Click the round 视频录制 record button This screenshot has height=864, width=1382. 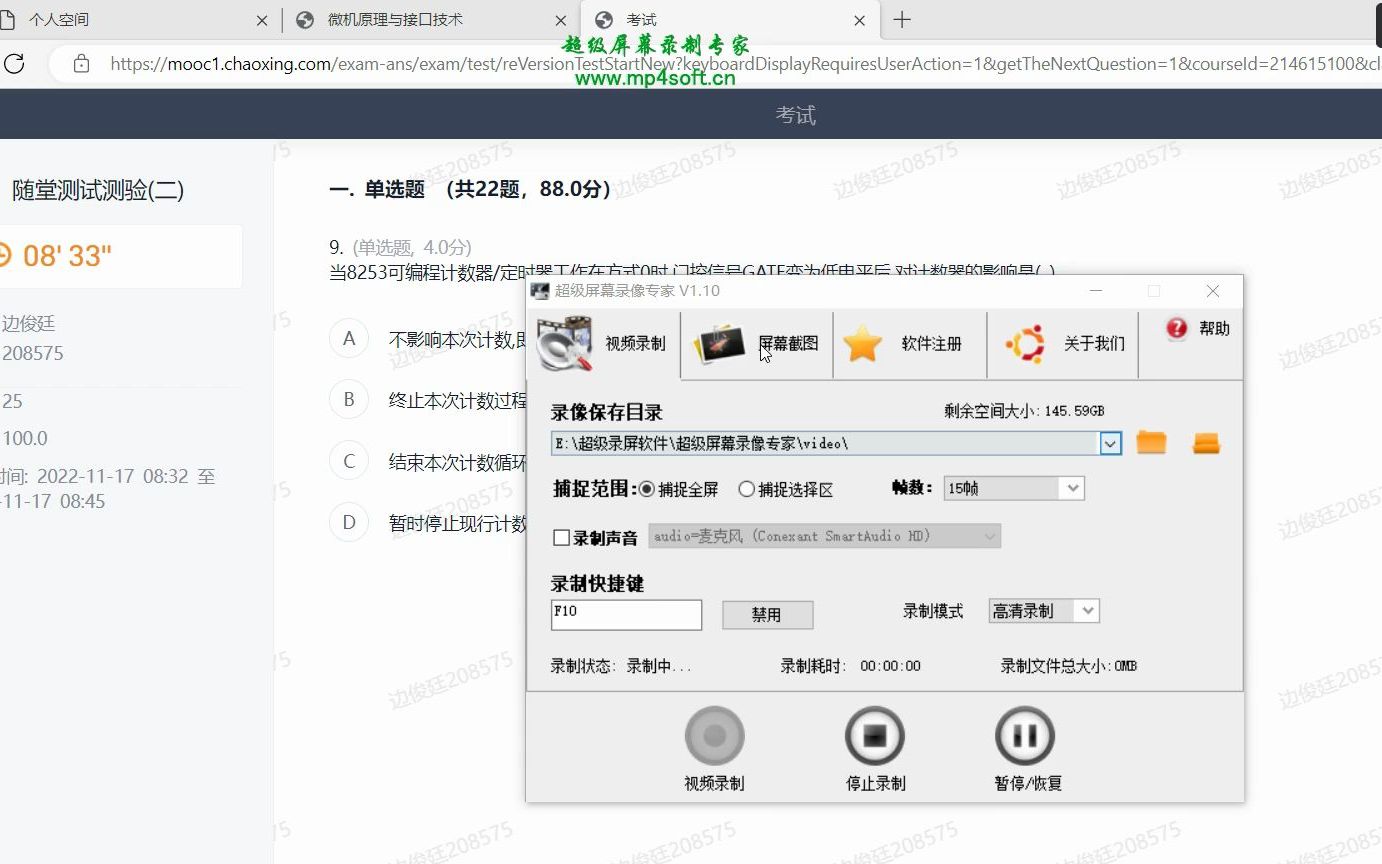[714, 737]
